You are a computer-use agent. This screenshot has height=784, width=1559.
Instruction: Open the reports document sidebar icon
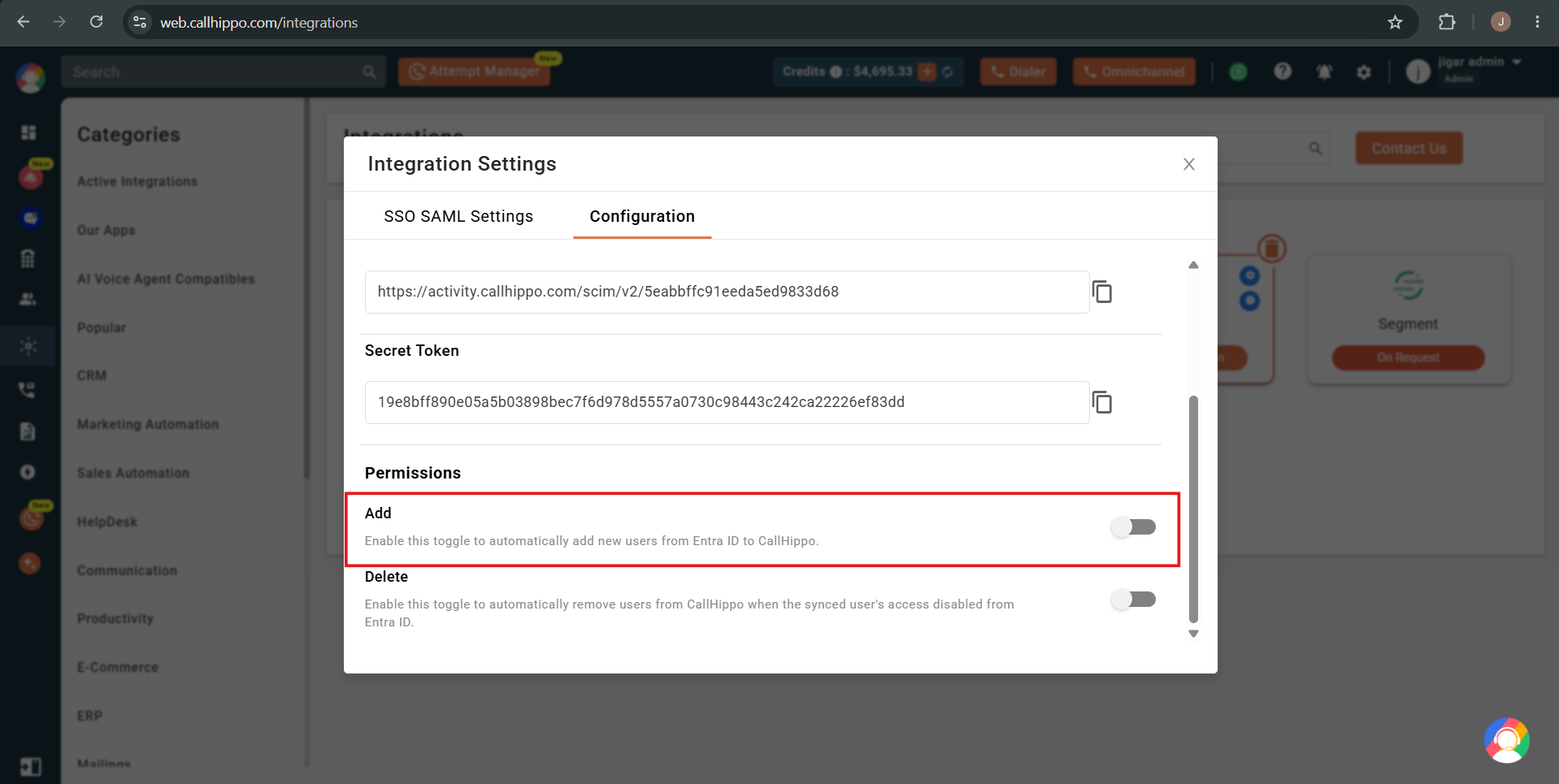tap(28, 431)
